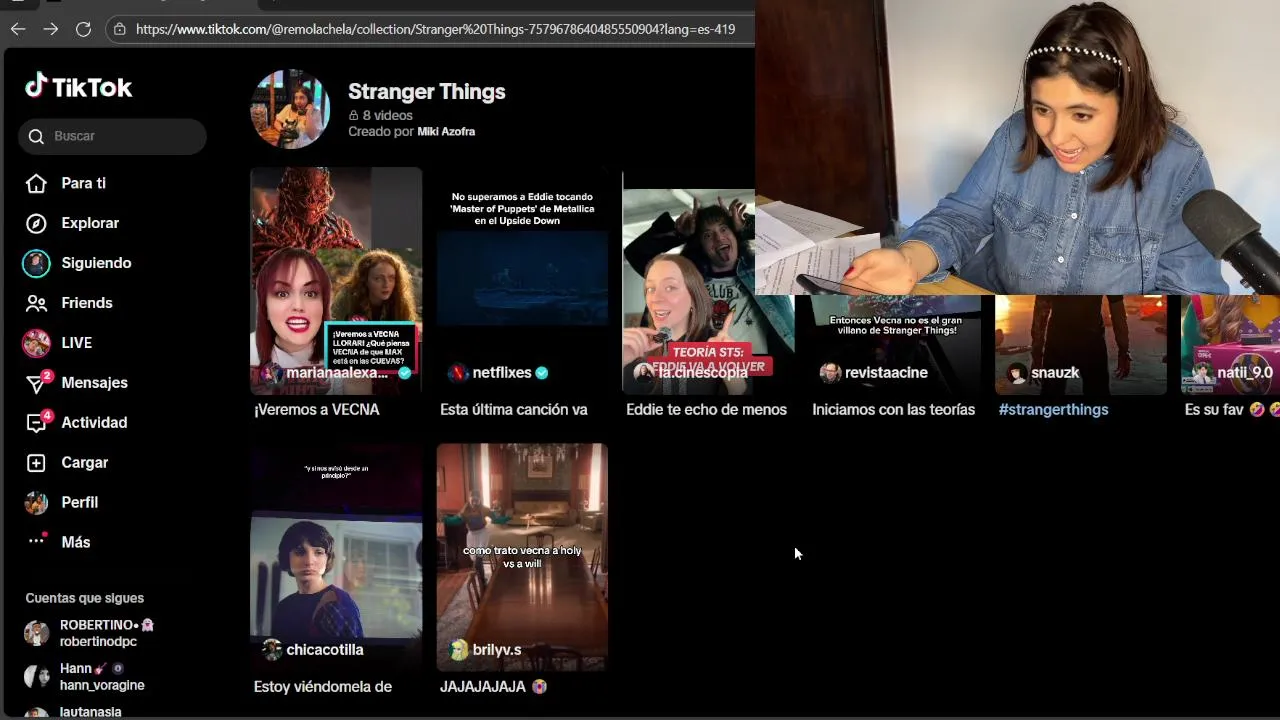Screen dimensions: 1280x720
Task: Click caption 'Estoy viéndomela de'
Action: (x=322, y=687)
